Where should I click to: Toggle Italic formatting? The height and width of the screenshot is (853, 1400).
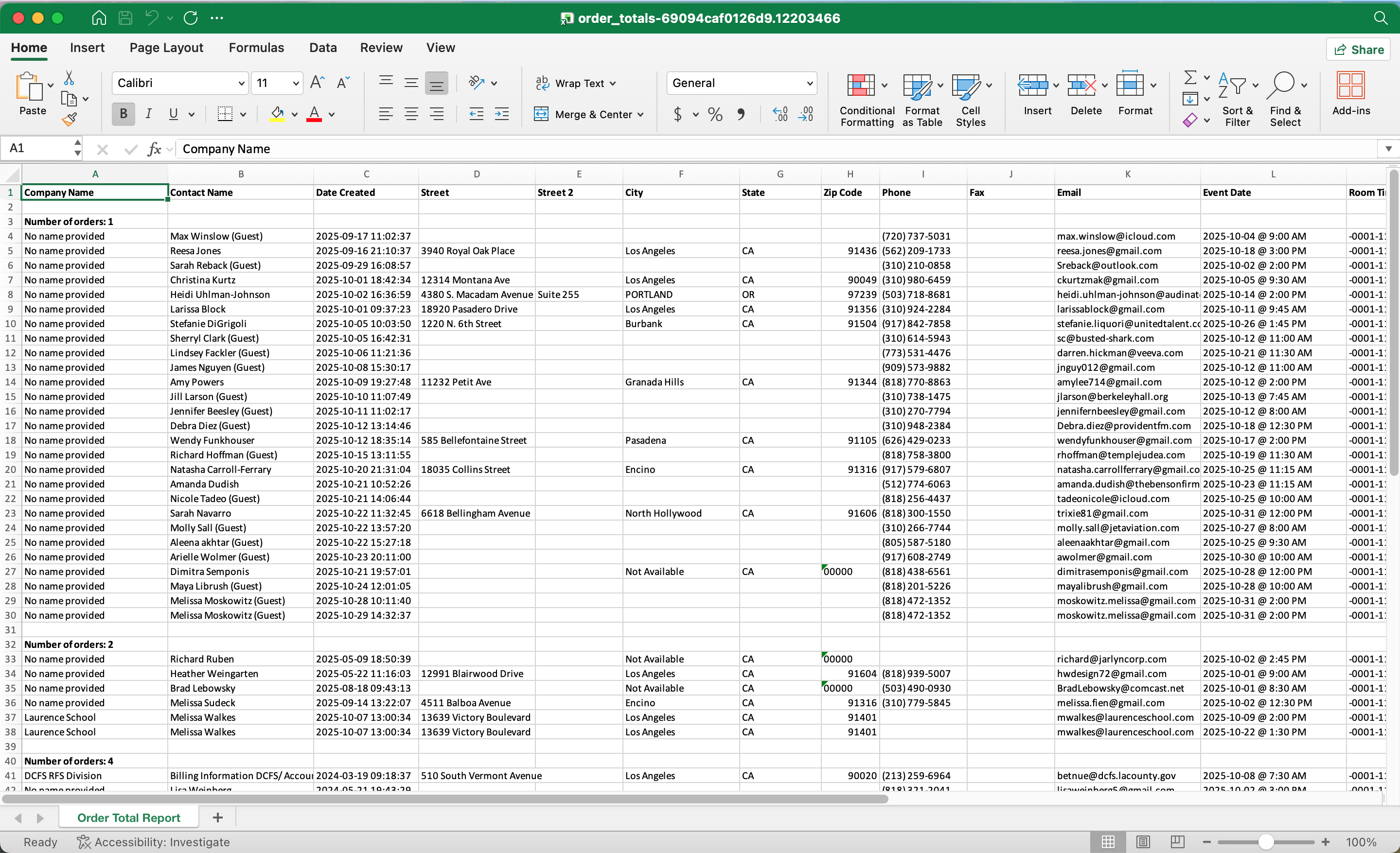pos(149,114)
